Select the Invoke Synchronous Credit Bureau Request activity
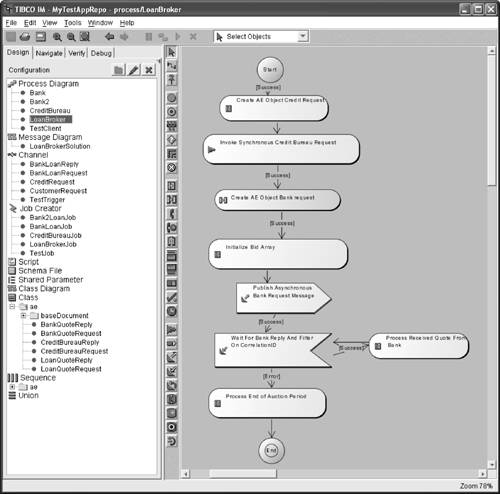The height and width of the screenshot is (494, 500). pos(281,149)
